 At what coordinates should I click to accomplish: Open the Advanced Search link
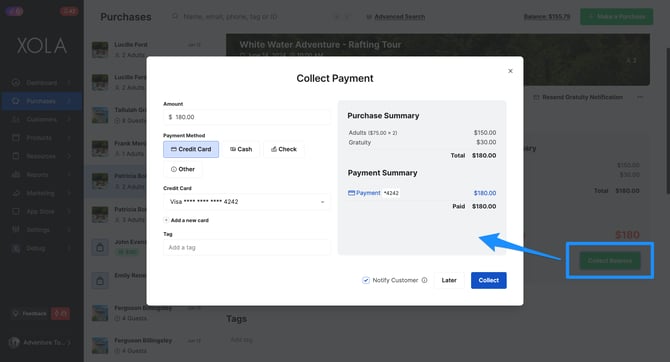pyautogui.click(x=400, y=17)
